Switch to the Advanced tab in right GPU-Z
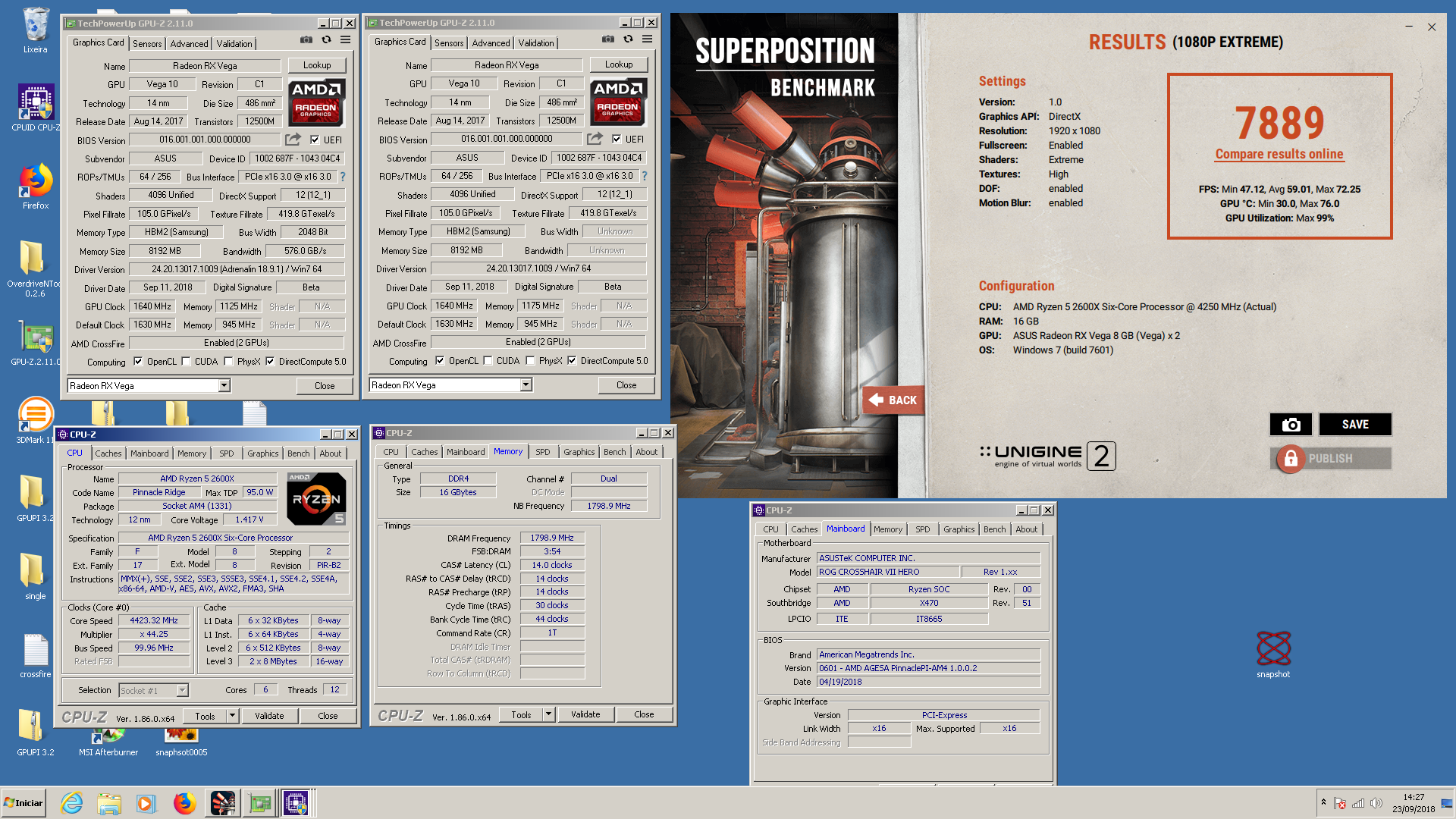1456x819 pixels. [x=491, y=43]
